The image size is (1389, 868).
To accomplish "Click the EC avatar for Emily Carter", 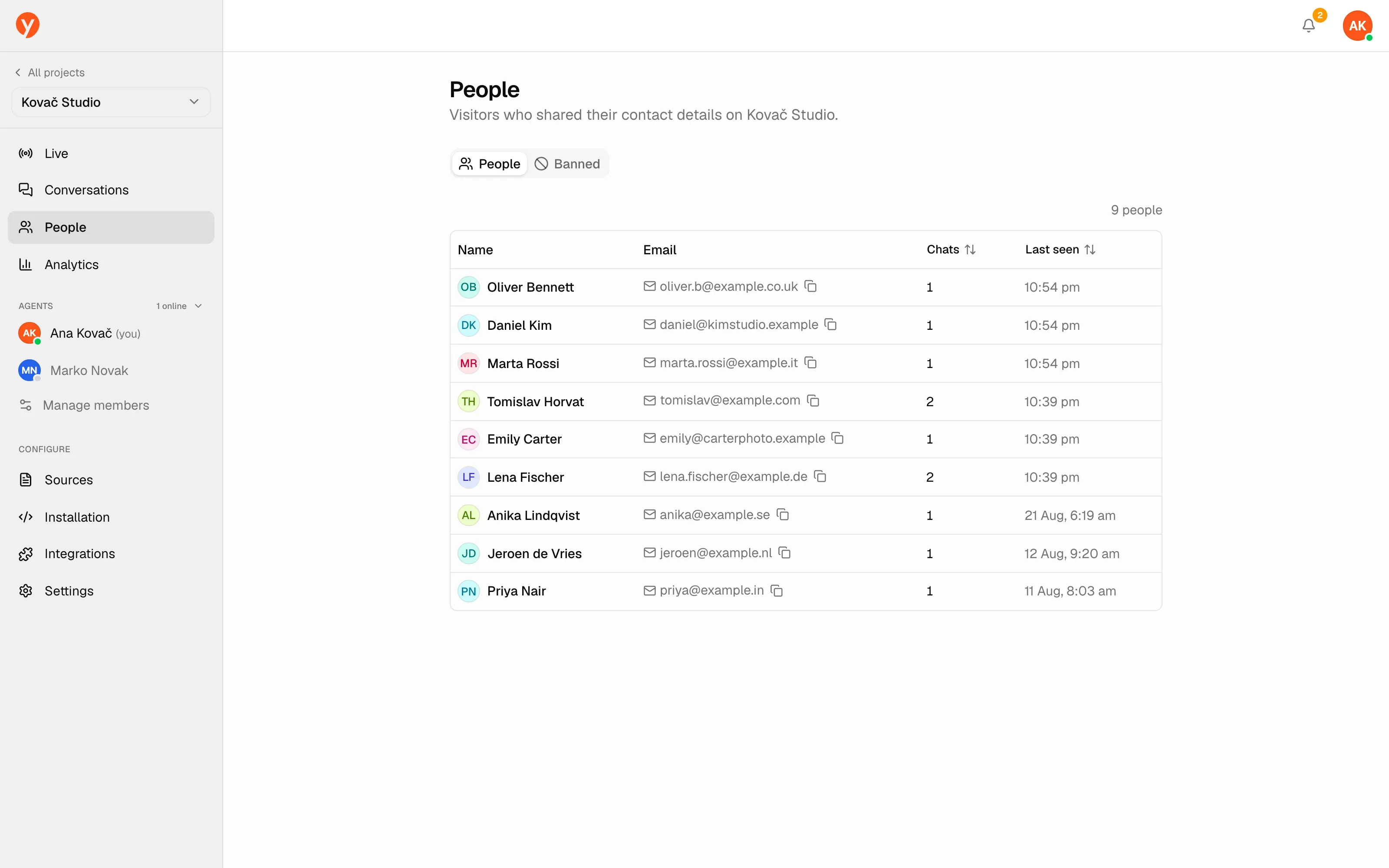I will [468, 439].
